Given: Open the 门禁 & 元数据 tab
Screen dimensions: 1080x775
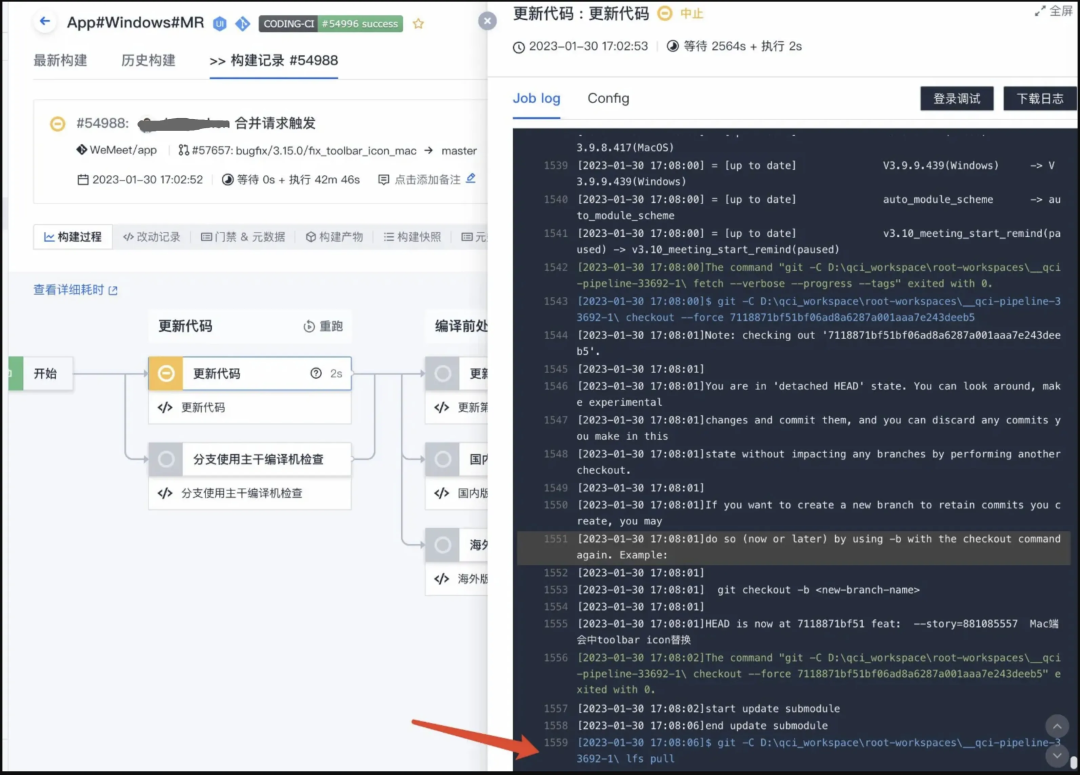Looking at the screenshot, I should 242,236.
